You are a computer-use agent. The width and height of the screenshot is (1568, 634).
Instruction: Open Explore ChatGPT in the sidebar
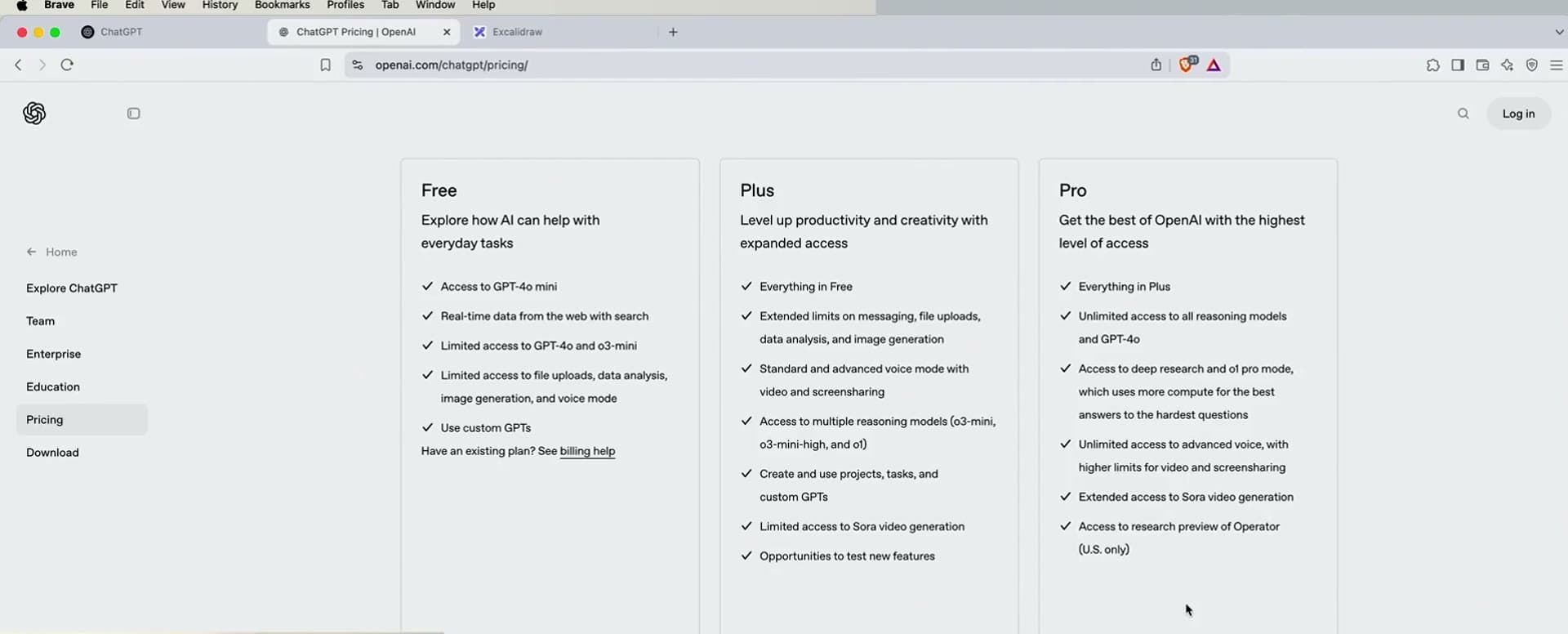(72, 288)
